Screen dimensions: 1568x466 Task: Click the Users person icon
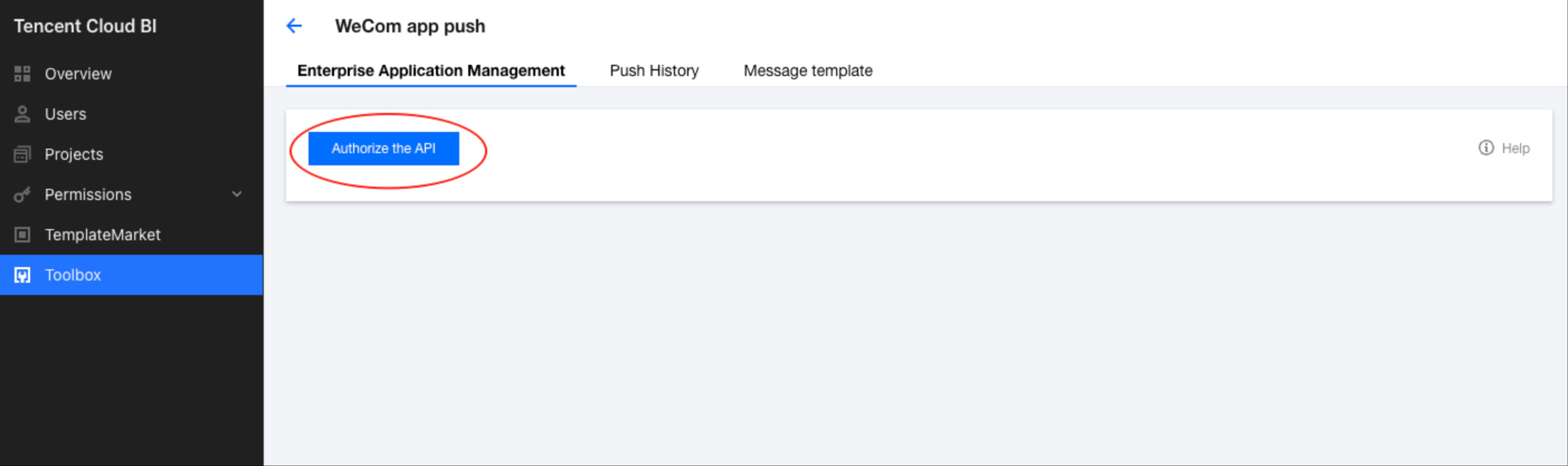click(22, 114)
